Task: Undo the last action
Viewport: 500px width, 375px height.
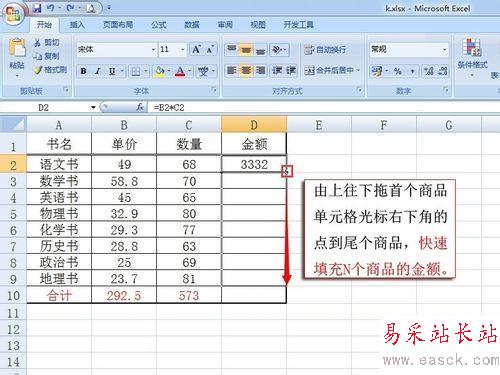Action: (x=51, y=8)
